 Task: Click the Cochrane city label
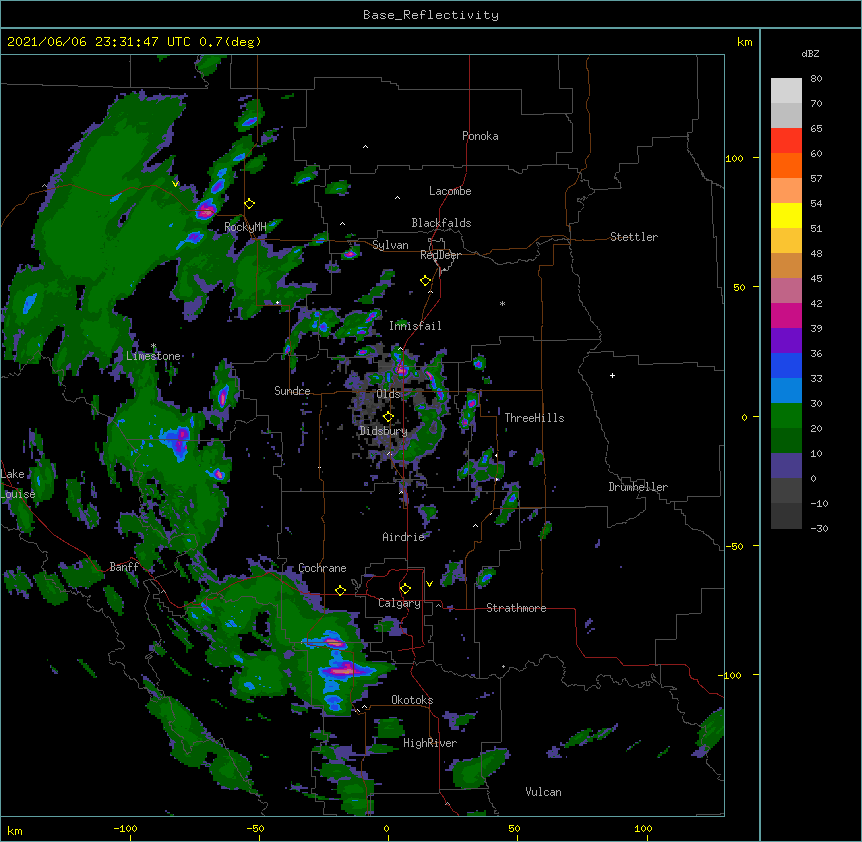[322, 568]
